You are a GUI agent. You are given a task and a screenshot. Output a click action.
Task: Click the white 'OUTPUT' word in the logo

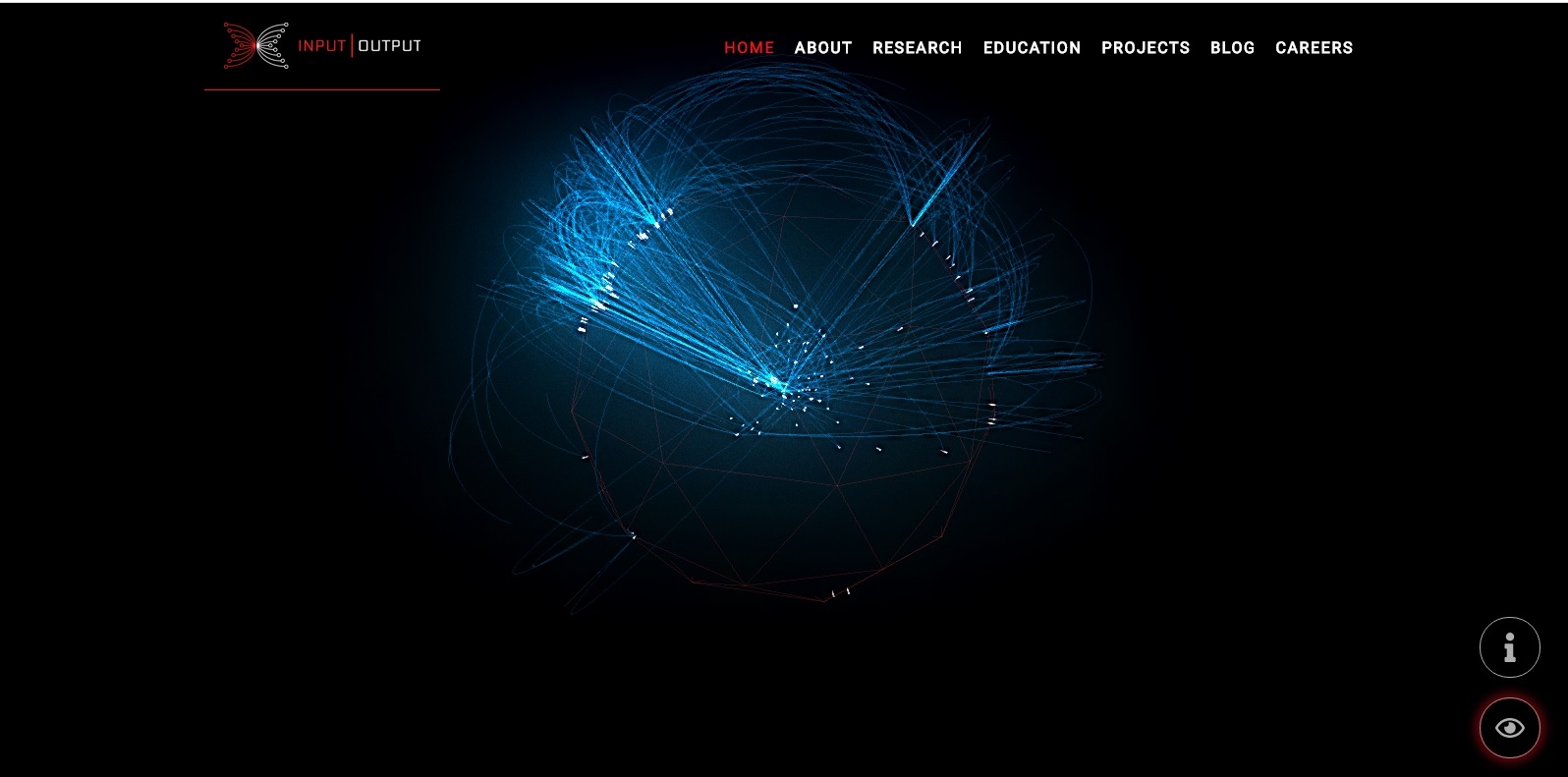tap(389, 46)
